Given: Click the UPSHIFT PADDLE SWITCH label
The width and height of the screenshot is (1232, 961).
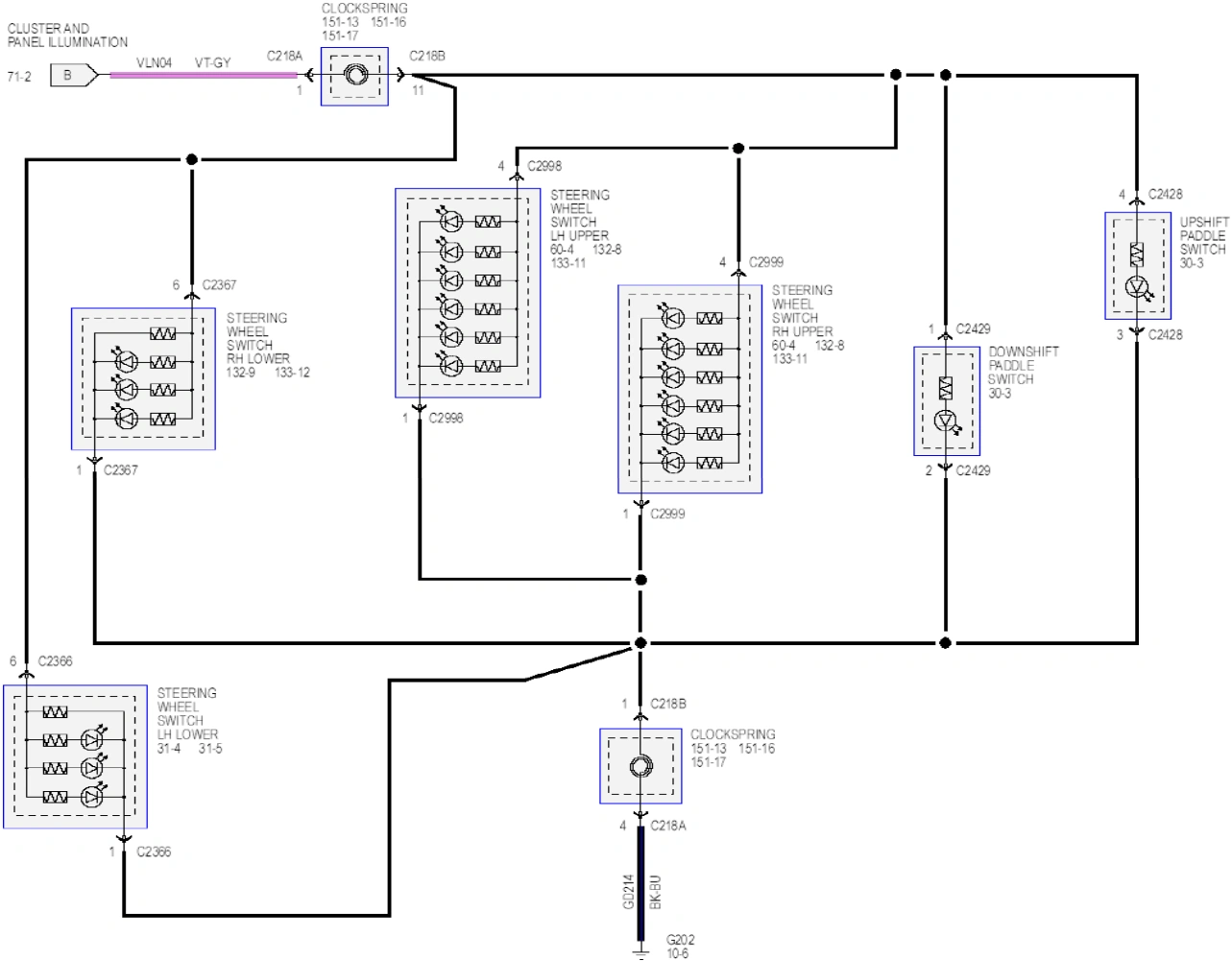Looking at the screenshot, I should 1204,235.
